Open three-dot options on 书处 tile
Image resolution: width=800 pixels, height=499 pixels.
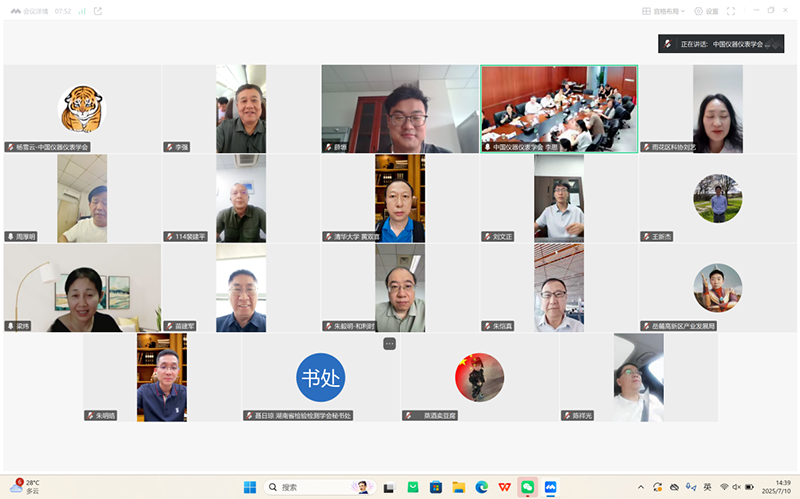[x=389, y=343]
